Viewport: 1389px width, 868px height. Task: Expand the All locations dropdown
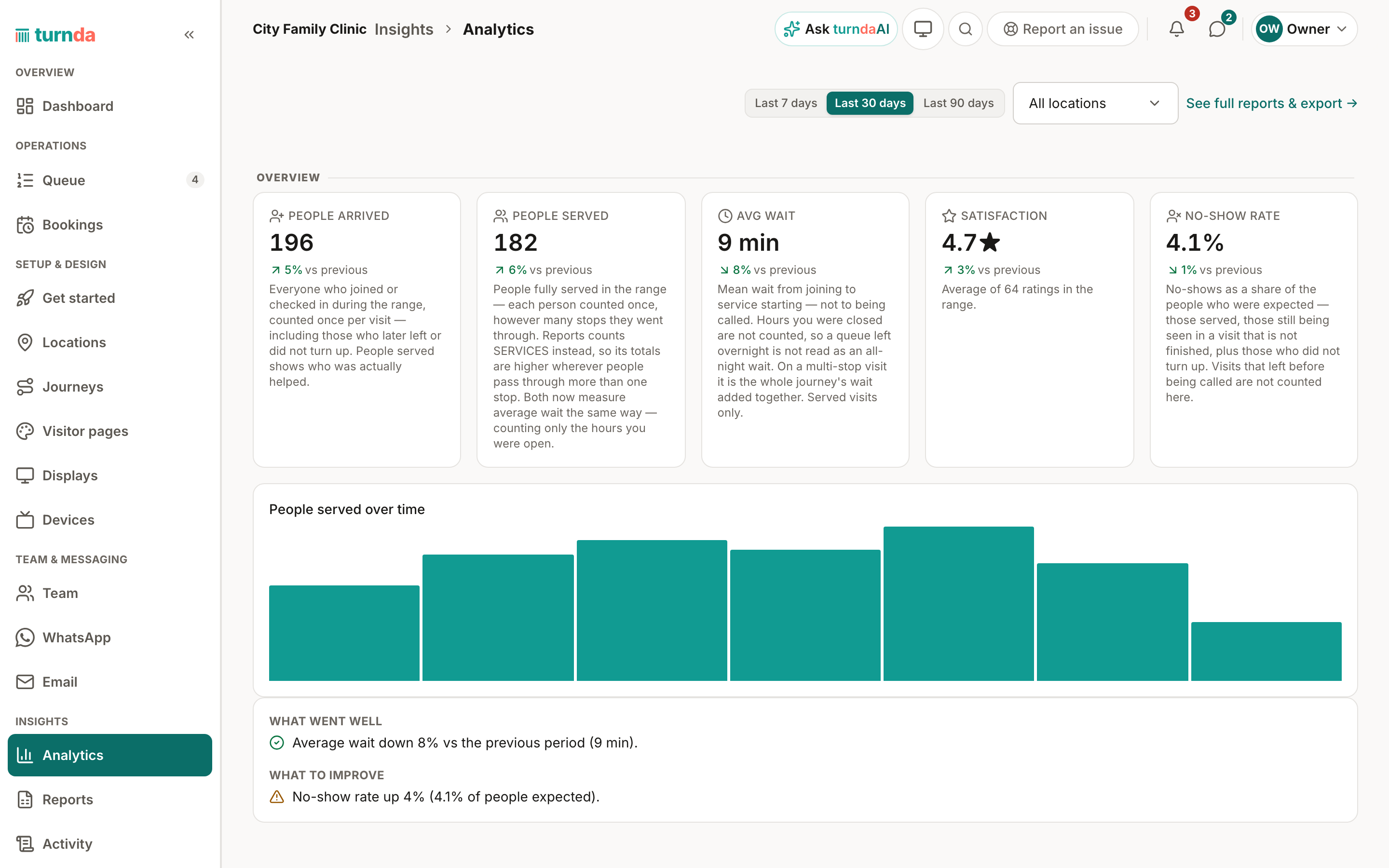[x=1095, y=103]
